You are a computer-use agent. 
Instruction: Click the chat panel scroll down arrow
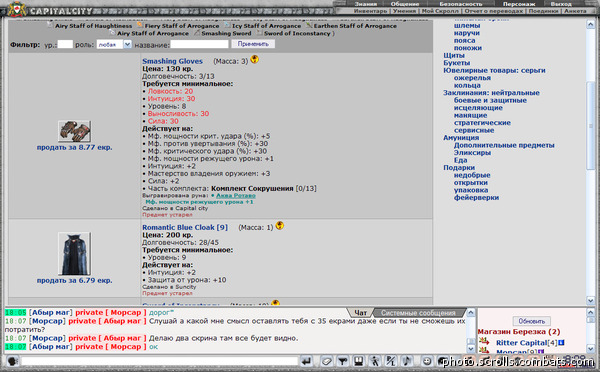471,349
